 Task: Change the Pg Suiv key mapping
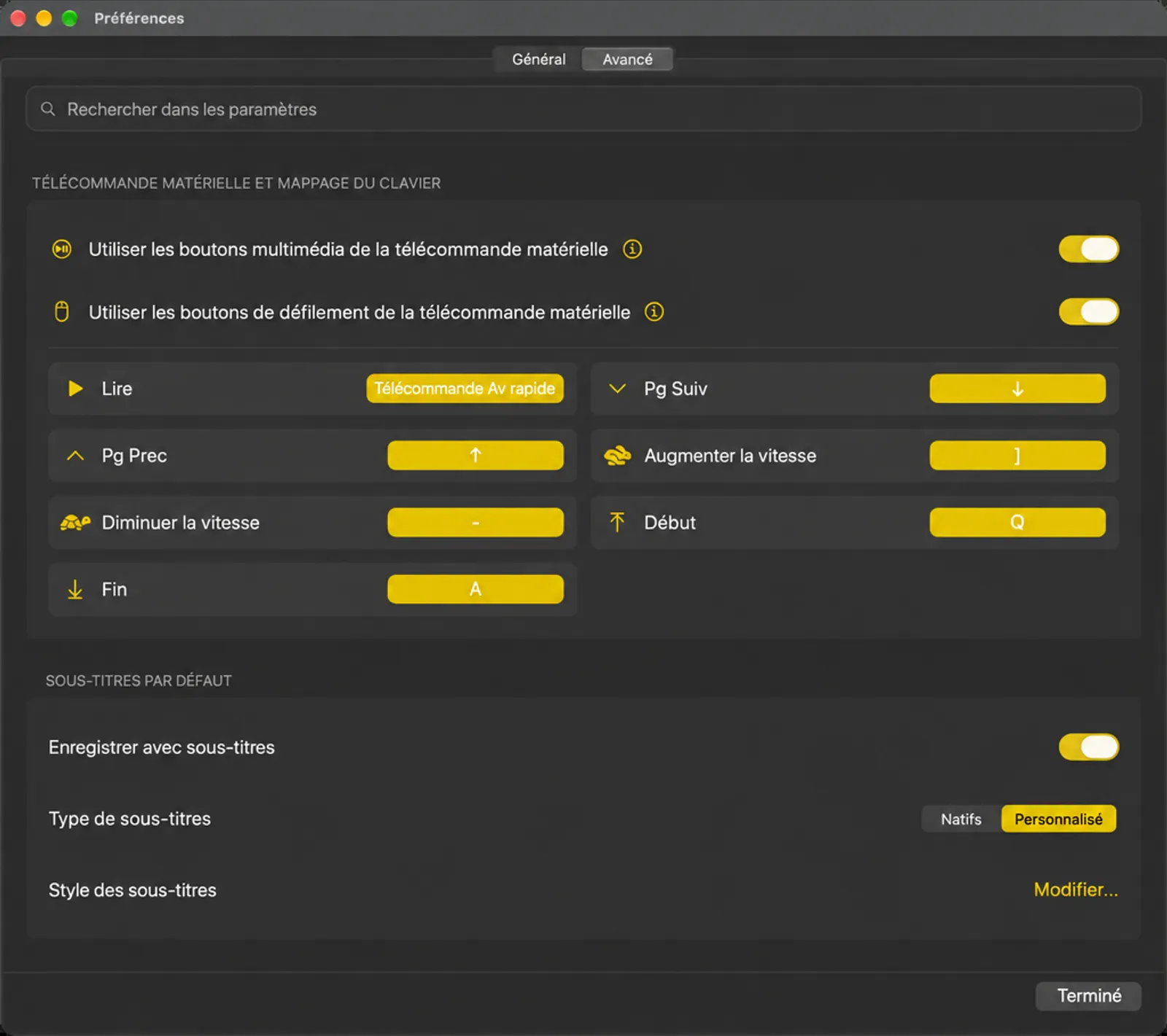click(x=1017, y=389)
